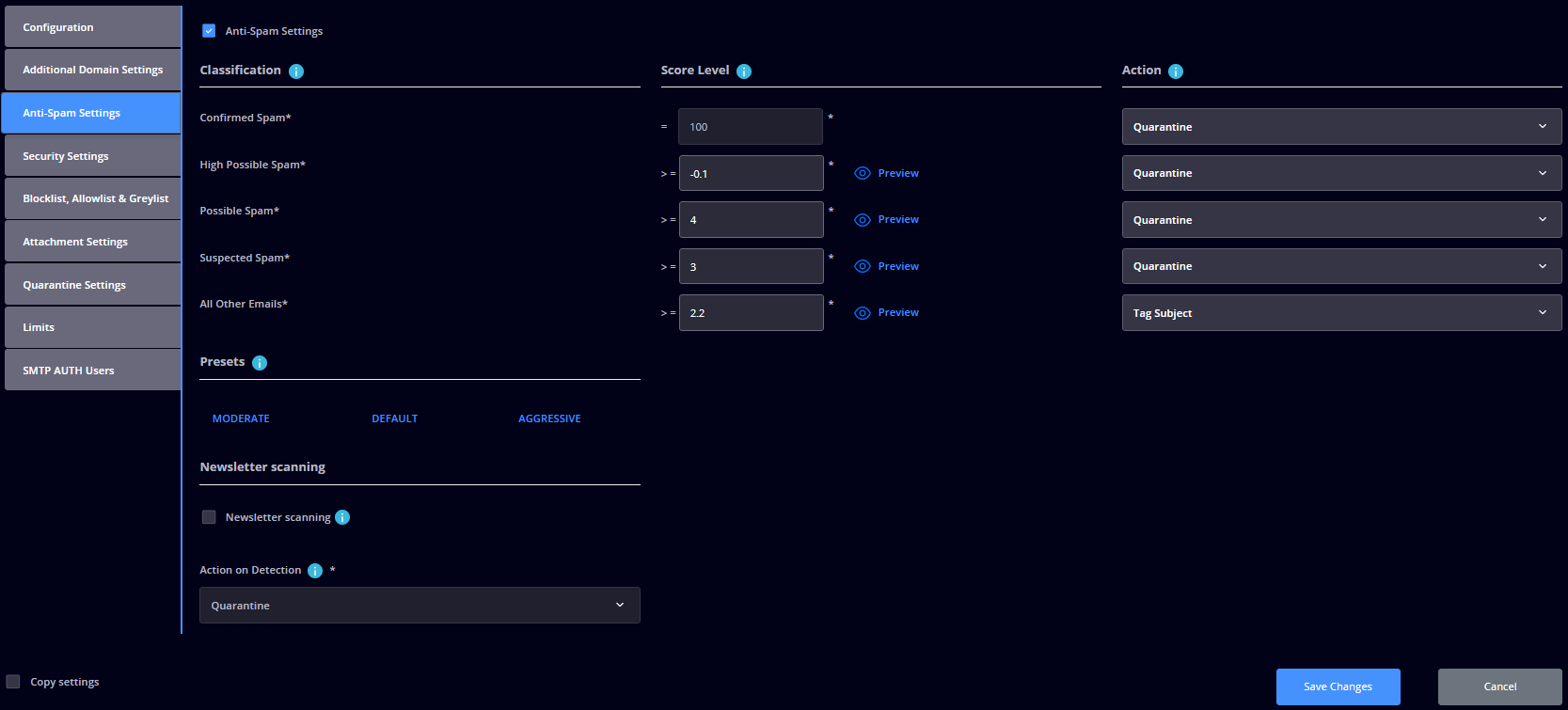Open Confirmed Spam action dropdown

[1341, 126]
